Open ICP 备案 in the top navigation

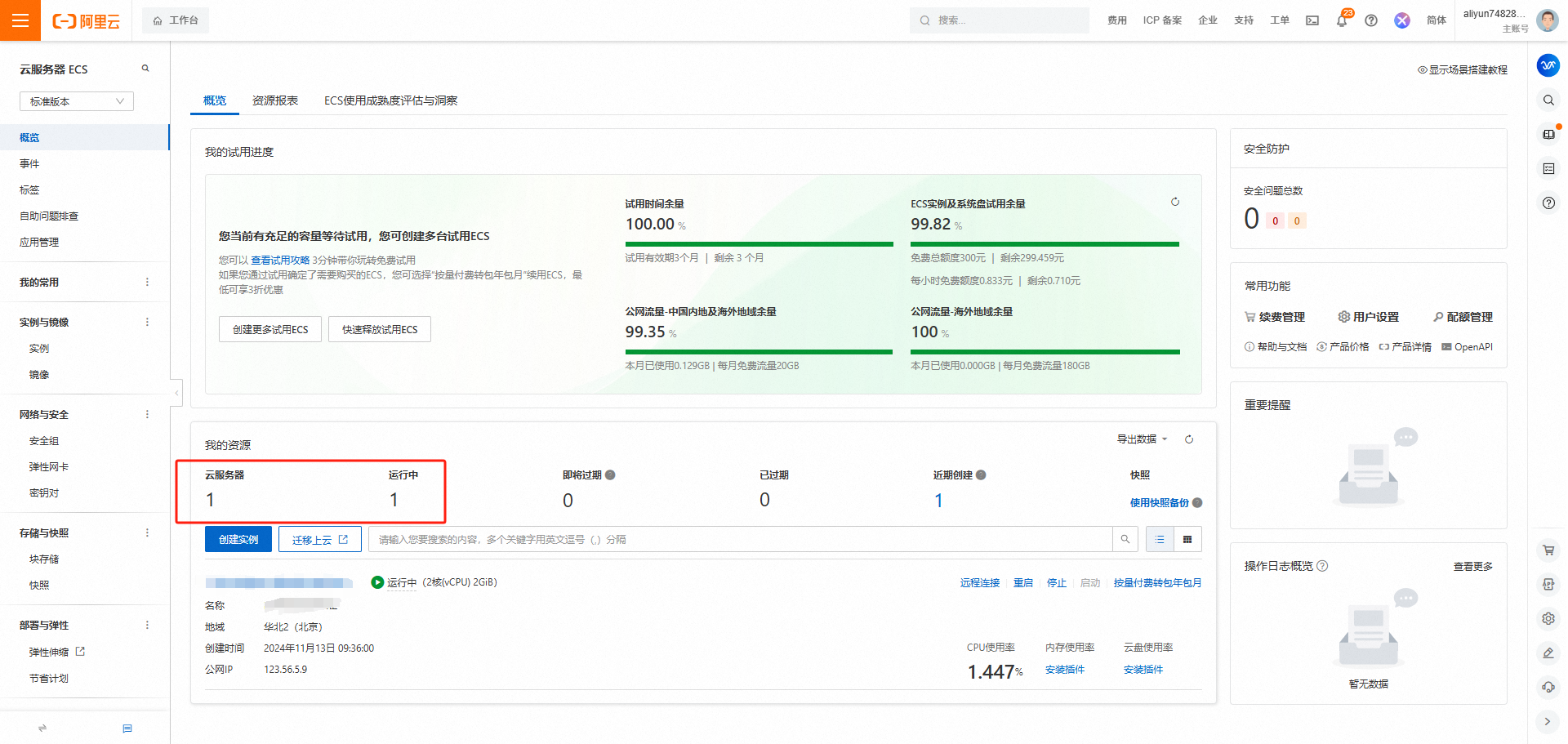click(x=1162, y=20)
